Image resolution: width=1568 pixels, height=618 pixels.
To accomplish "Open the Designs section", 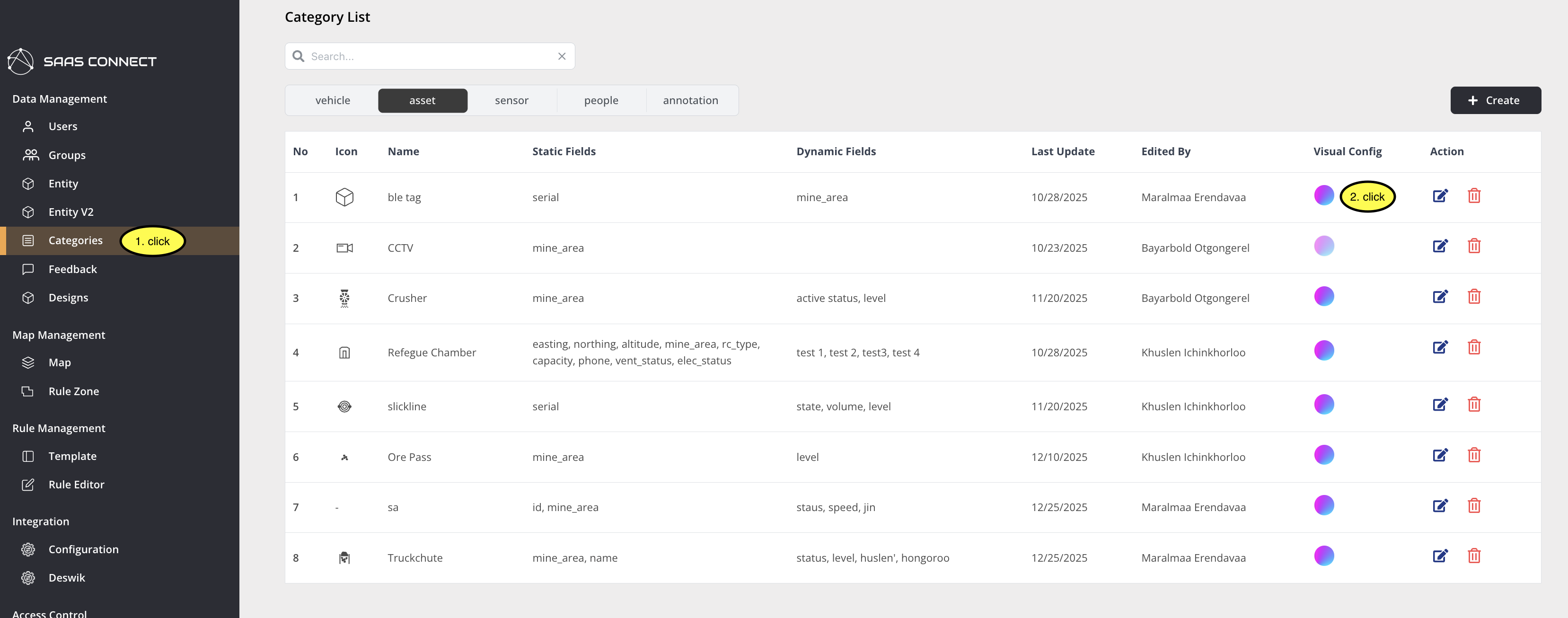I will coord(68,297).
